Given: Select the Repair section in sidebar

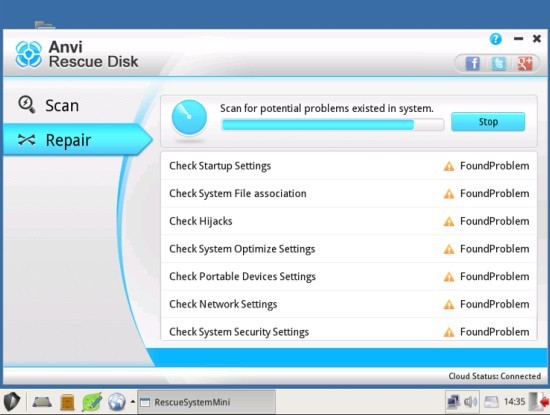Looking at the screenshot, I should [x=77, y=140].
